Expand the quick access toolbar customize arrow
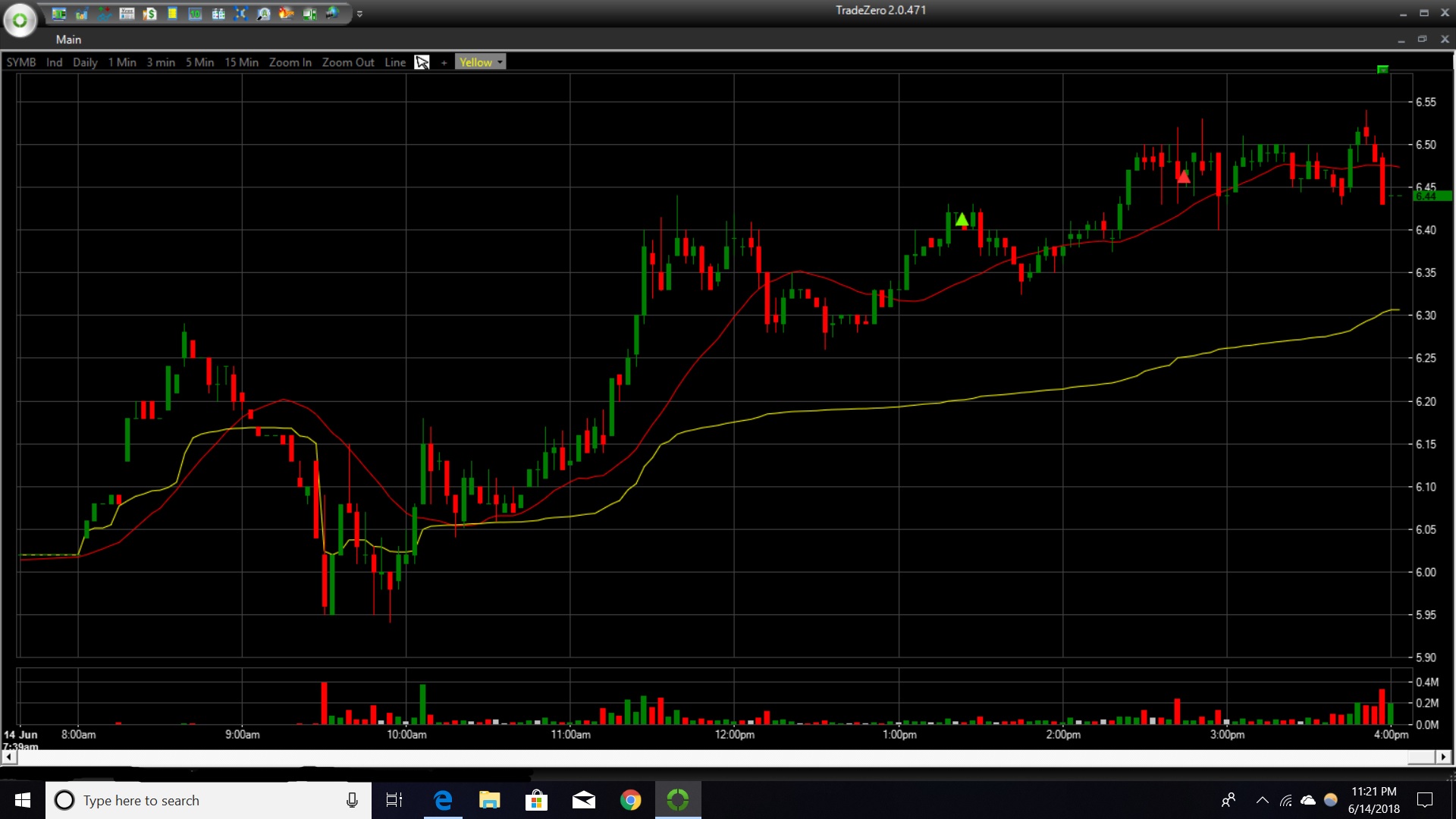 359,14
